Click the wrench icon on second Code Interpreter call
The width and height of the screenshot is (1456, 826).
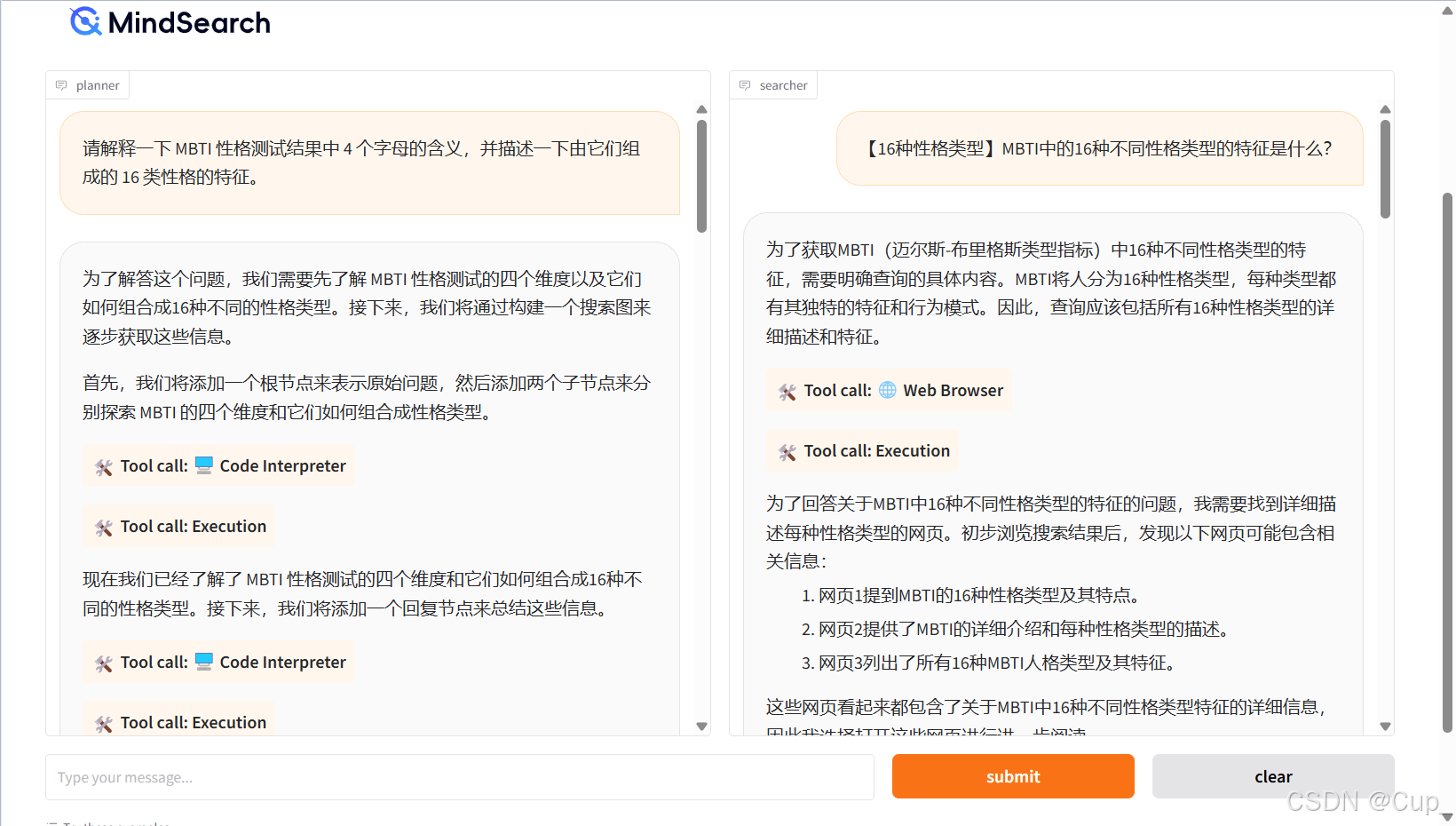tap(103, 662)
